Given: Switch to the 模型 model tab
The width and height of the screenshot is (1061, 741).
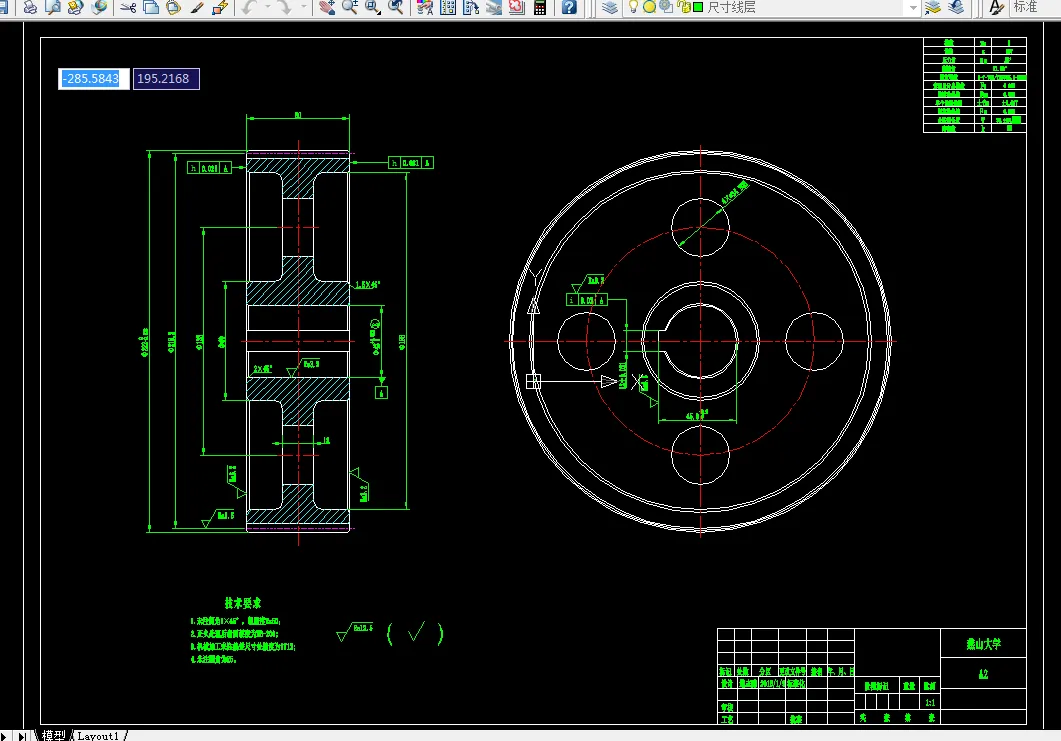Looking at the screenshot, I should (53, 735).
